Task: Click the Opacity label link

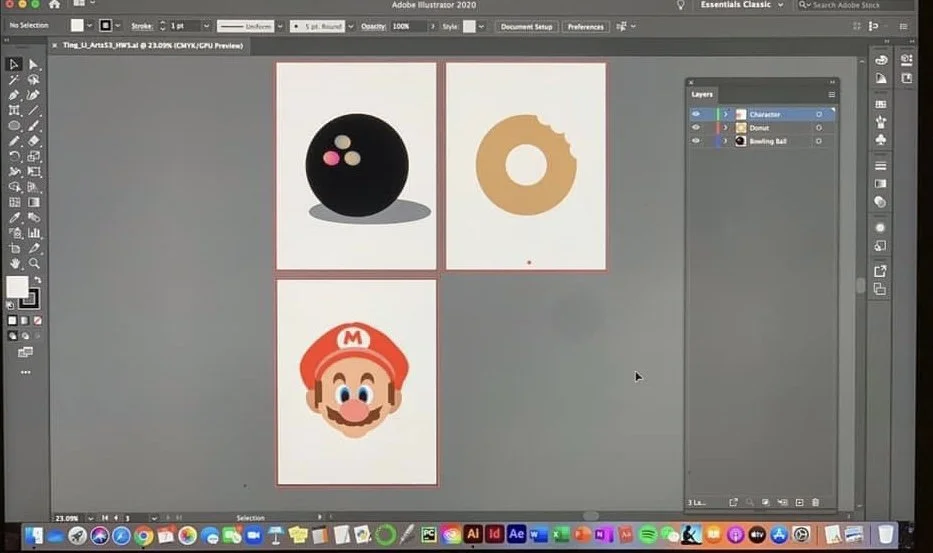Action: [x=373, y=26]
